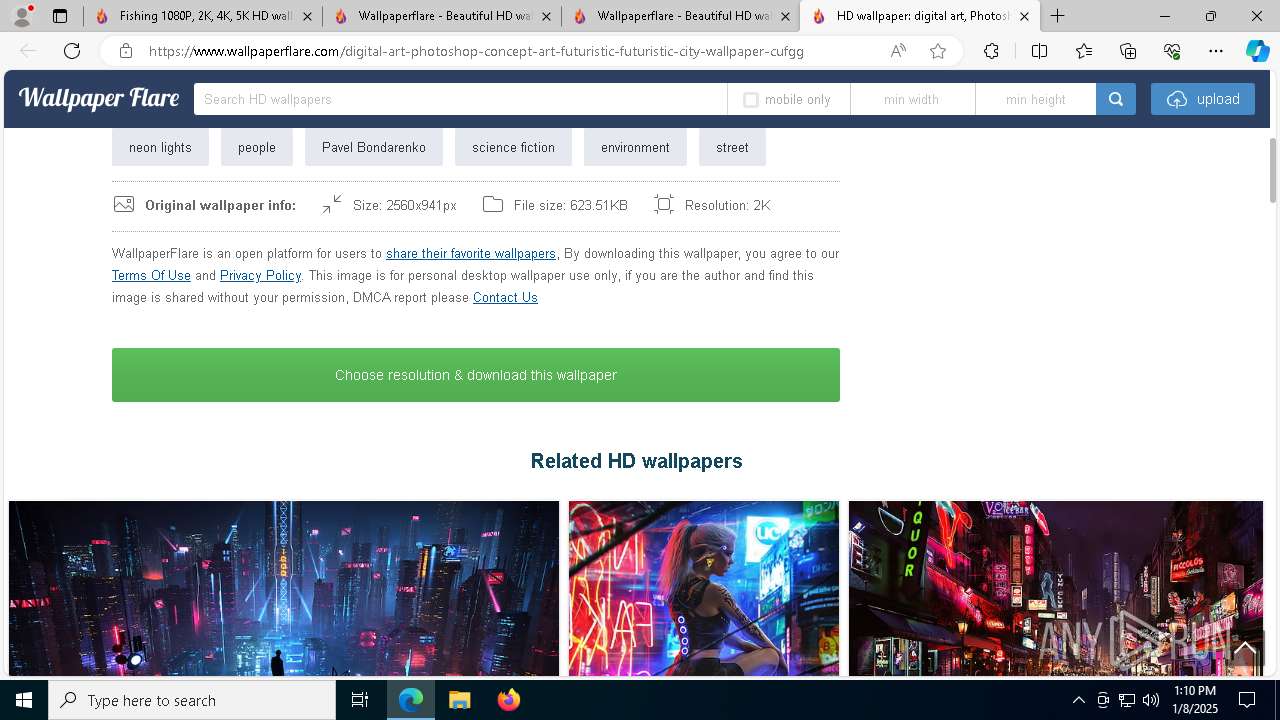Open the Terms Of Use link

click(x=151, y=276)
